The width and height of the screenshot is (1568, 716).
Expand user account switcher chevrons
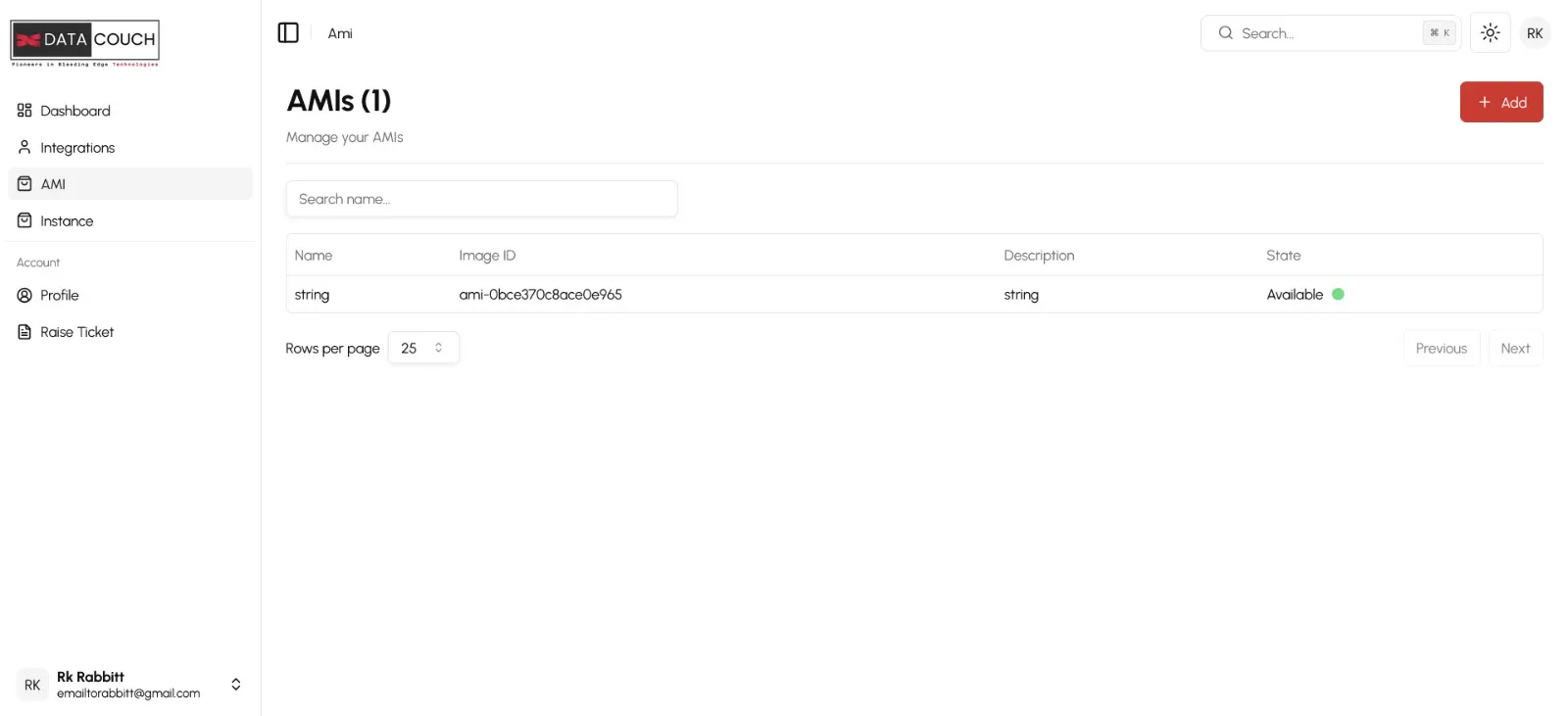coord(236,685)
